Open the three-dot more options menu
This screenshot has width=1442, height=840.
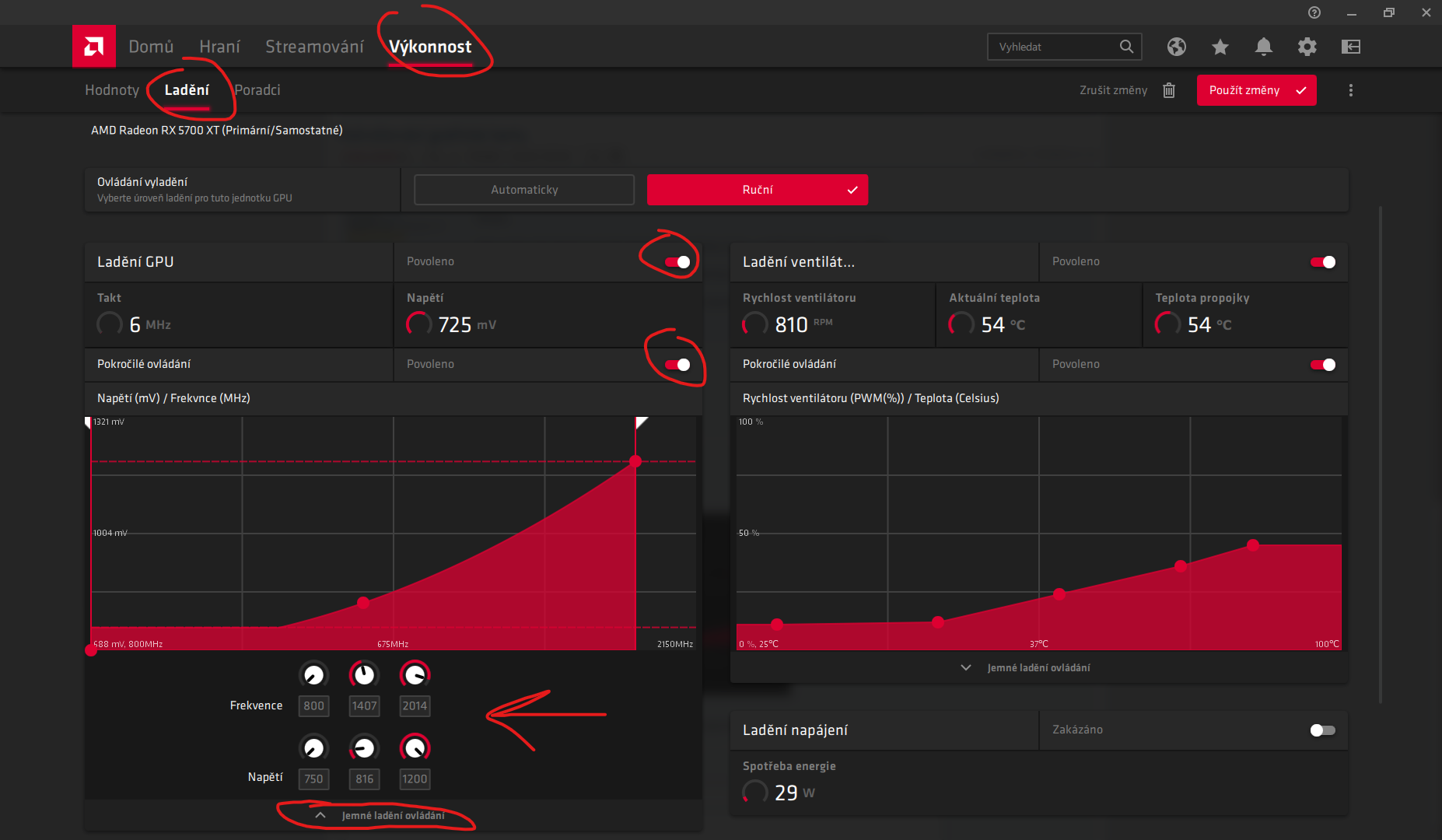tap(1351, 90)
